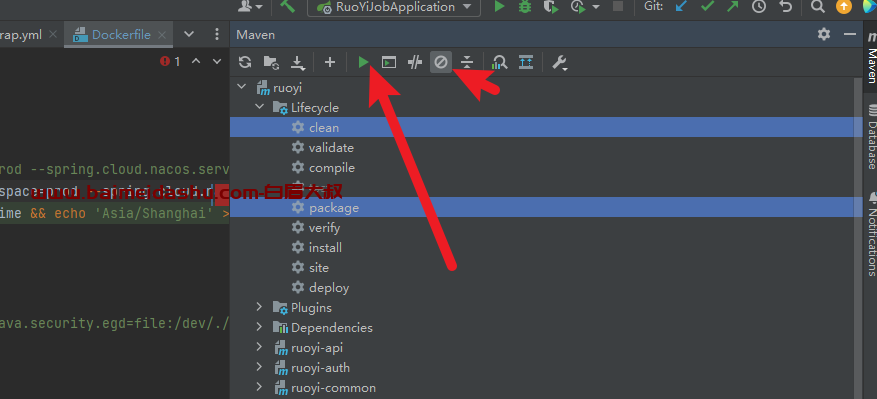Reload all Maven projects
Screen dimensions: 877x399
pyautogui.click(x=245, y=62)
